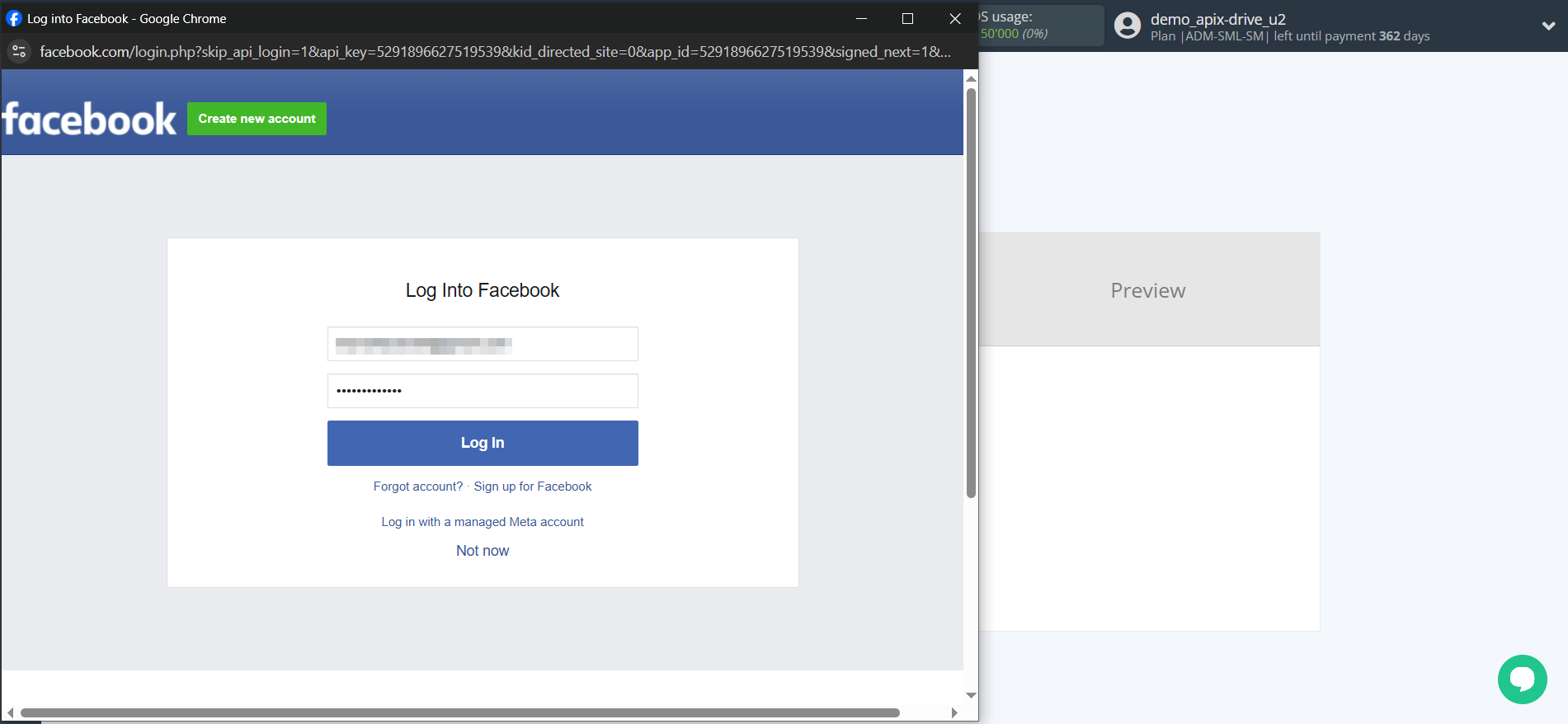
Task: Open the Forgot account? link
Action: coord(417,487)
